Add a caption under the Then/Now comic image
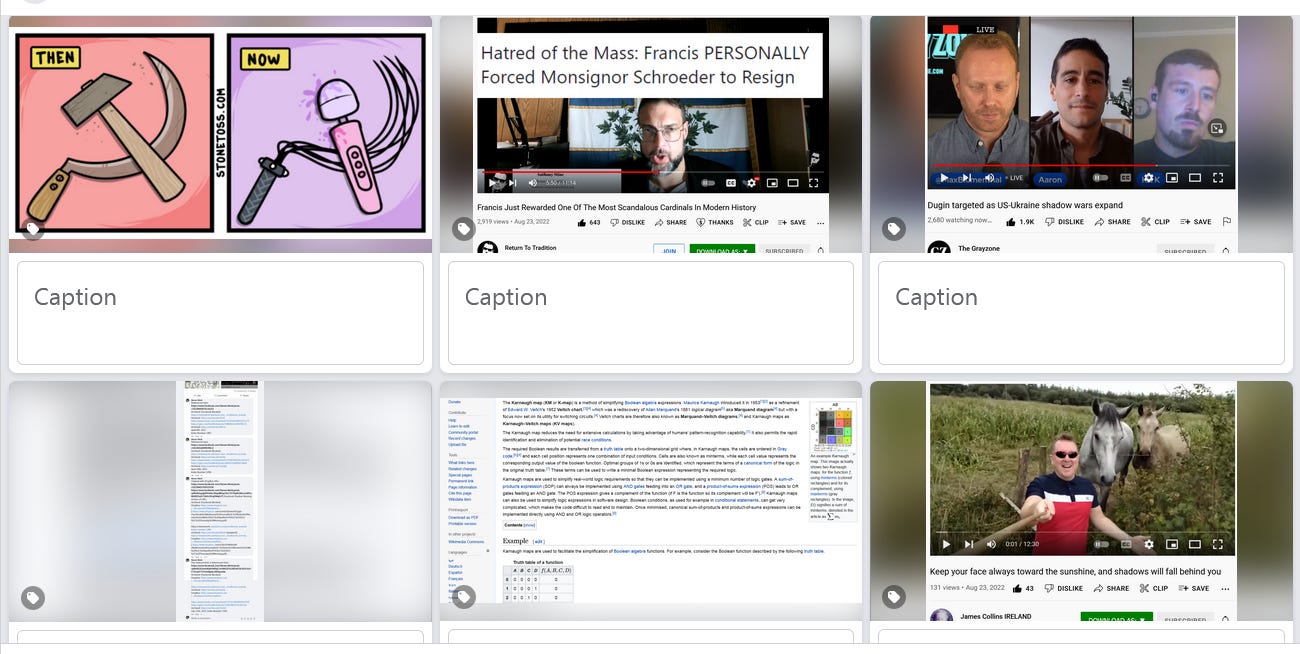The width and height of the screenshot is (1300, 654). point(220,313)
